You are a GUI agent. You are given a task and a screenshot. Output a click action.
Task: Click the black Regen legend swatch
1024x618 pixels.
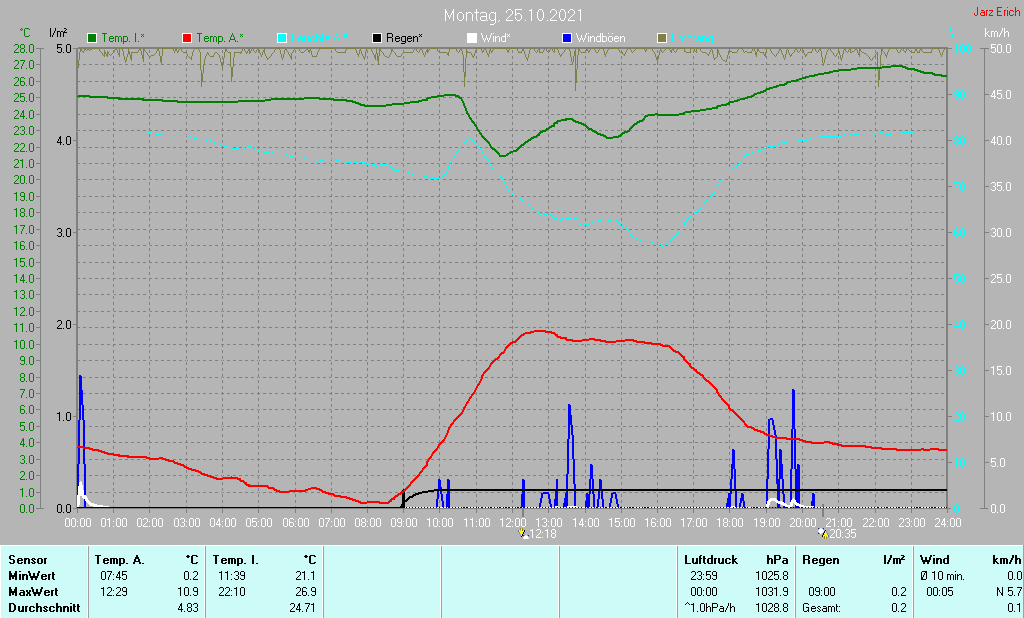pos(377,38)
